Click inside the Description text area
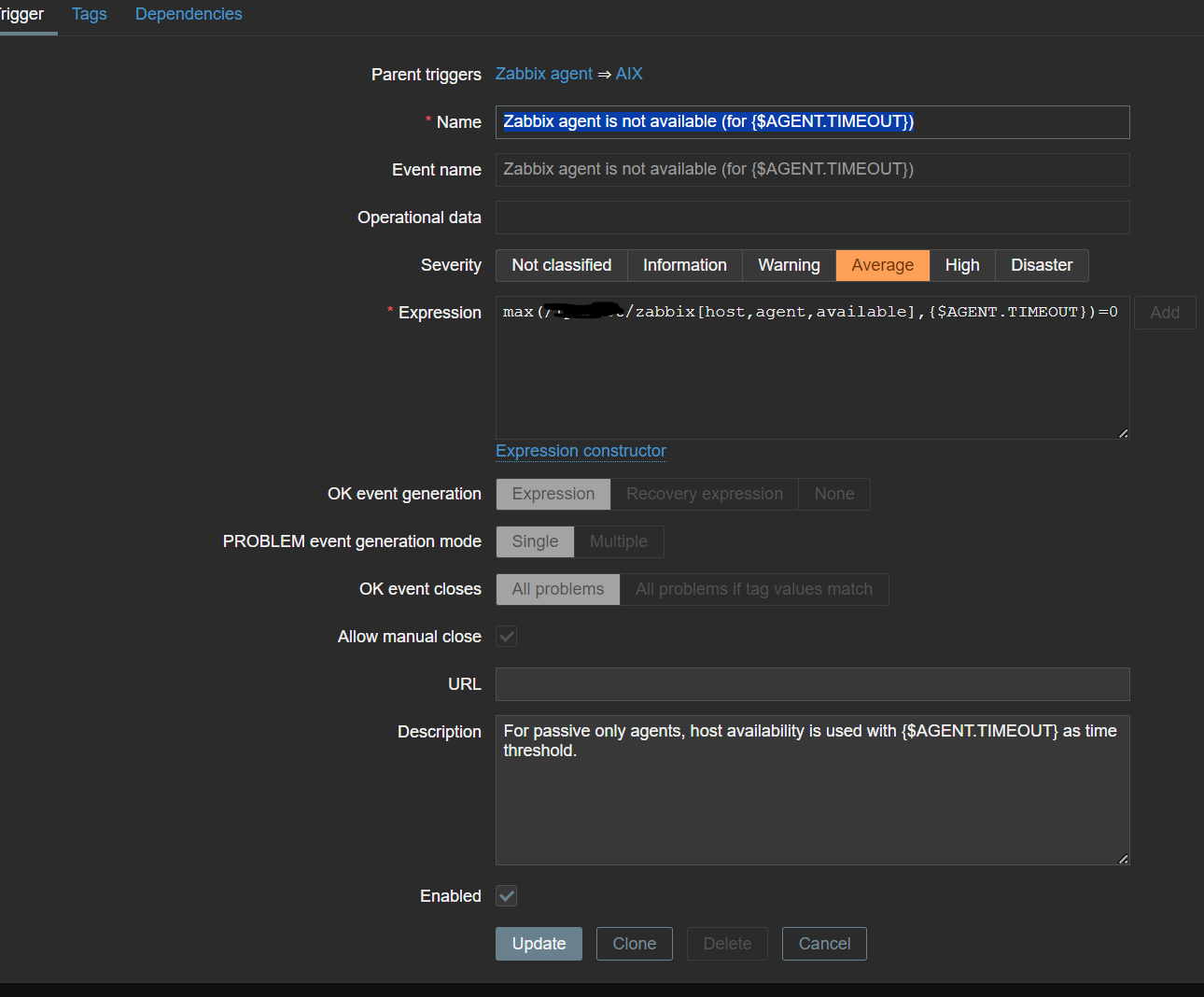The width and height of the screenshot is (1204, 997). (x=812, y=790)
